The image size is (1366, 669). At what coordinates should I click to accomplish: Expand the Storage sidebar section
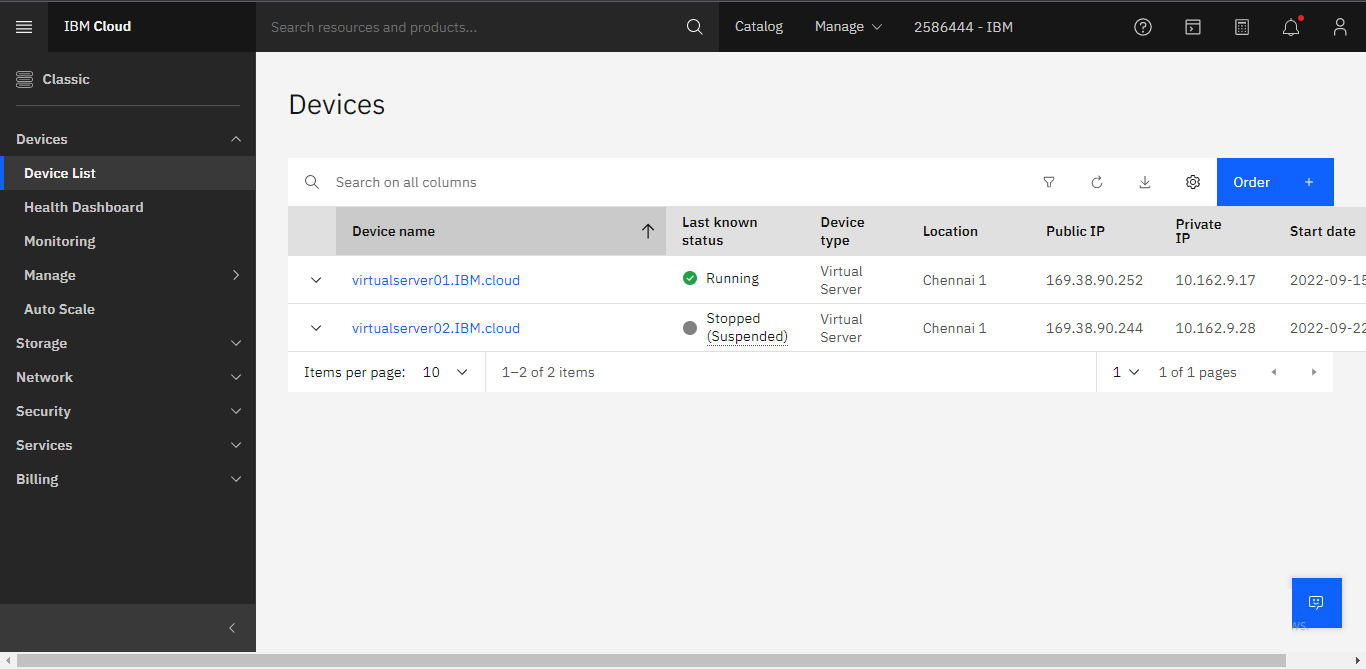128,343
